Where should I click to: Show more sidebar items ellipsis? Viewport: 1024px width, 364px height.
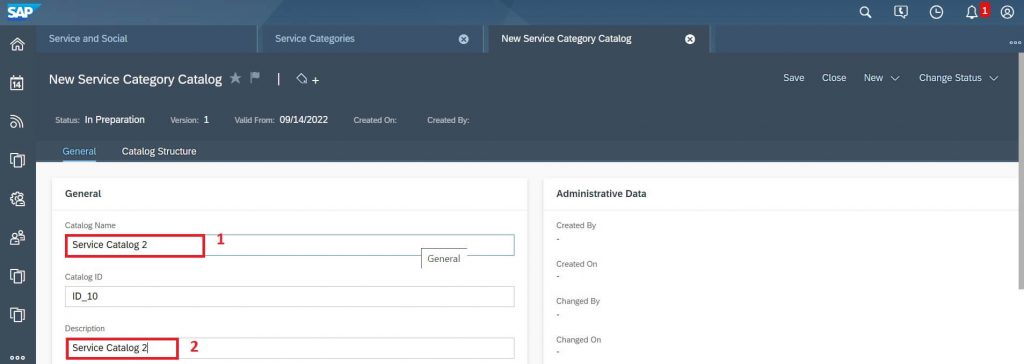[x=18, y=357]
